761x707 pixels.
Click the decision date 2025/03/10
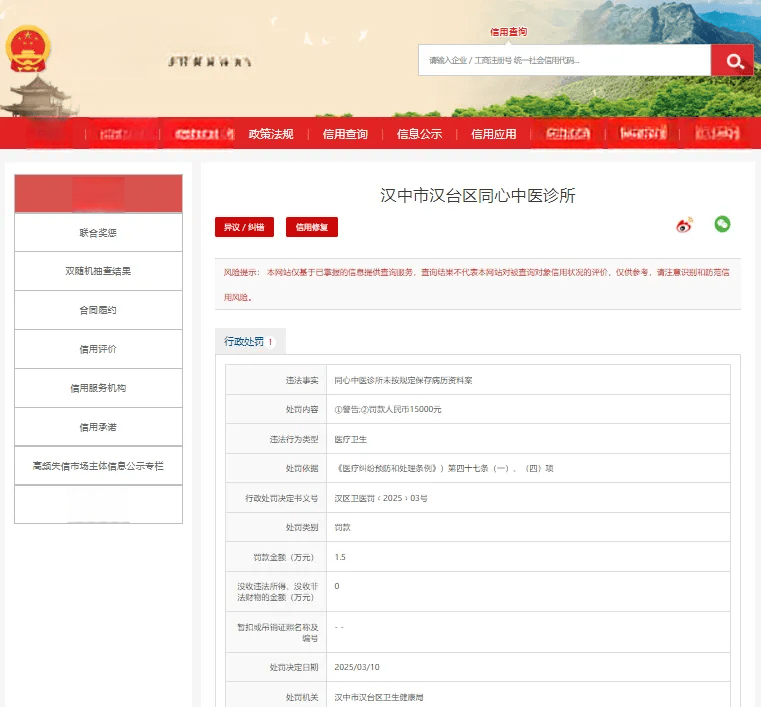coord(357,667)
